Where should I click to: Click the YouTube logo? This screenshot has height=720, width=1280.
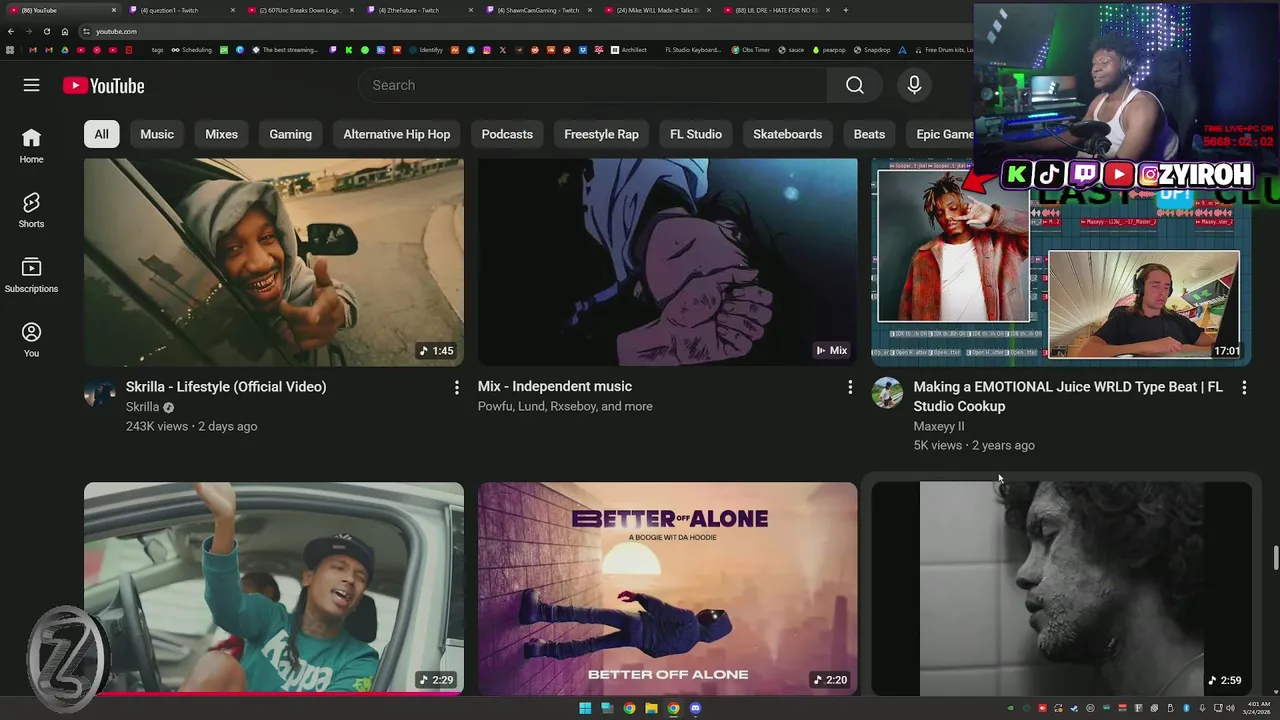coord(104,86)
